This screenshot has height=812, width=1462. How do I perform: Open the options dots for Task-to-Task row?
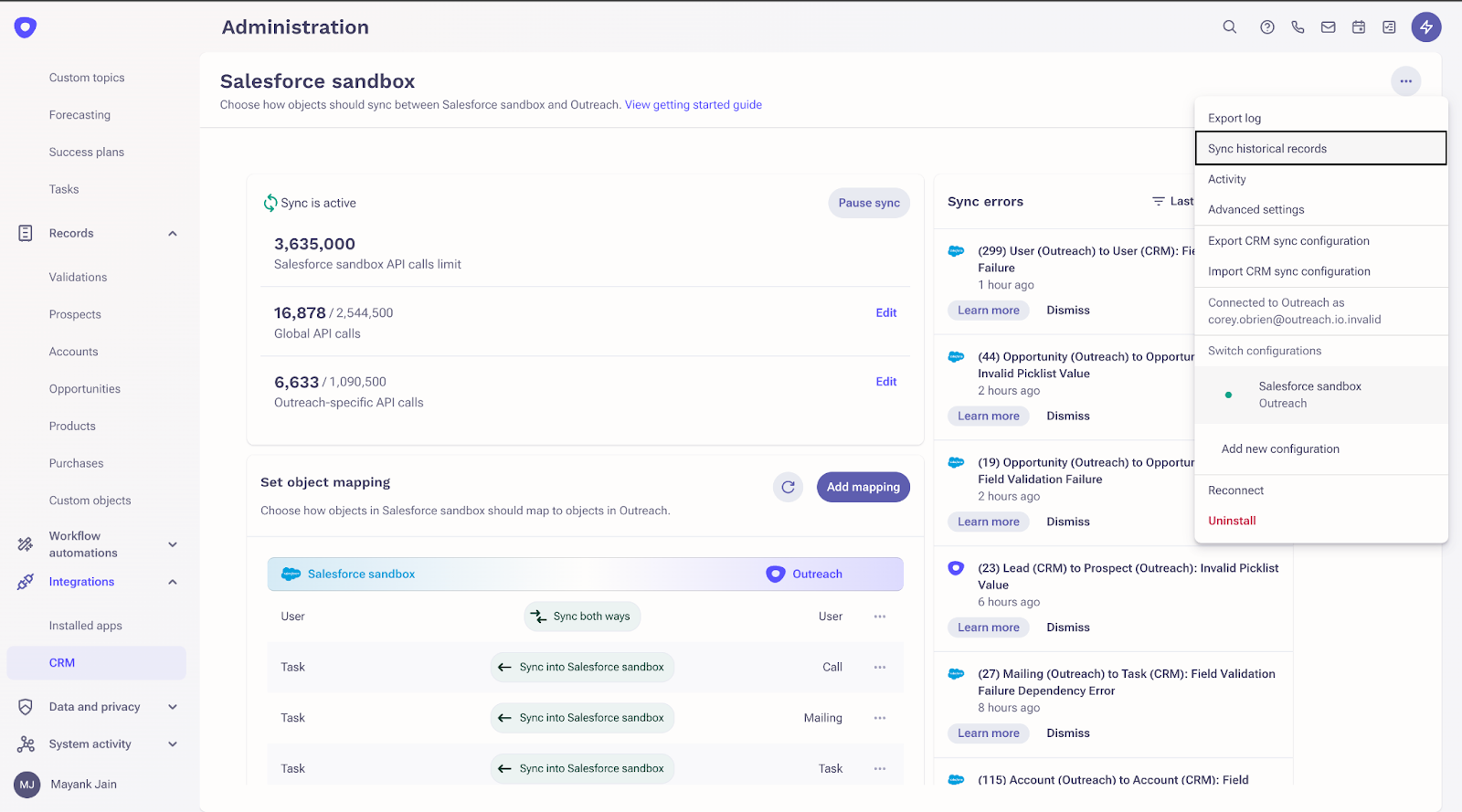[880, 769]
